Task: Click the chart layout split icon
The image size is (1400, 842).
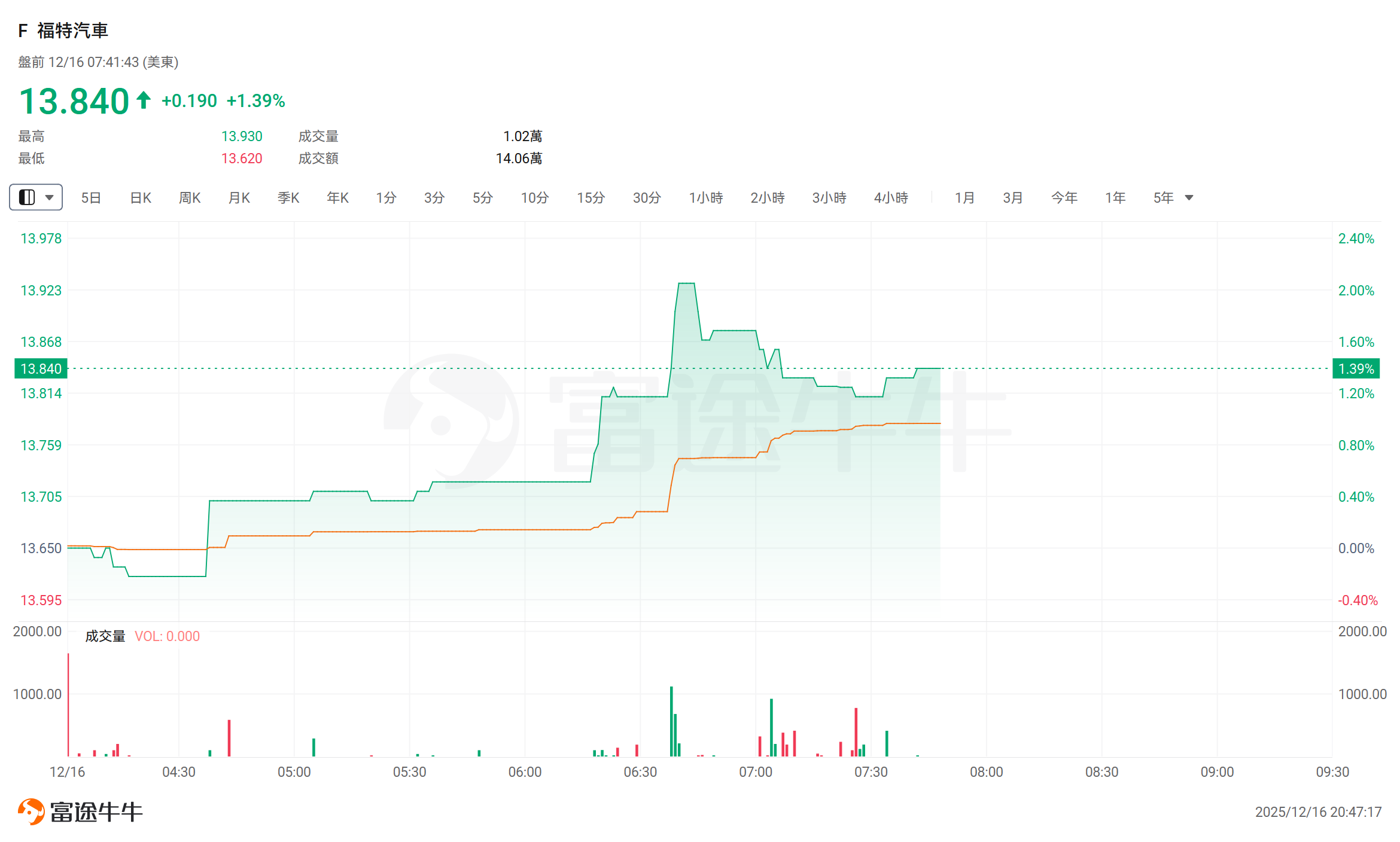Action: tap(27, 197)
